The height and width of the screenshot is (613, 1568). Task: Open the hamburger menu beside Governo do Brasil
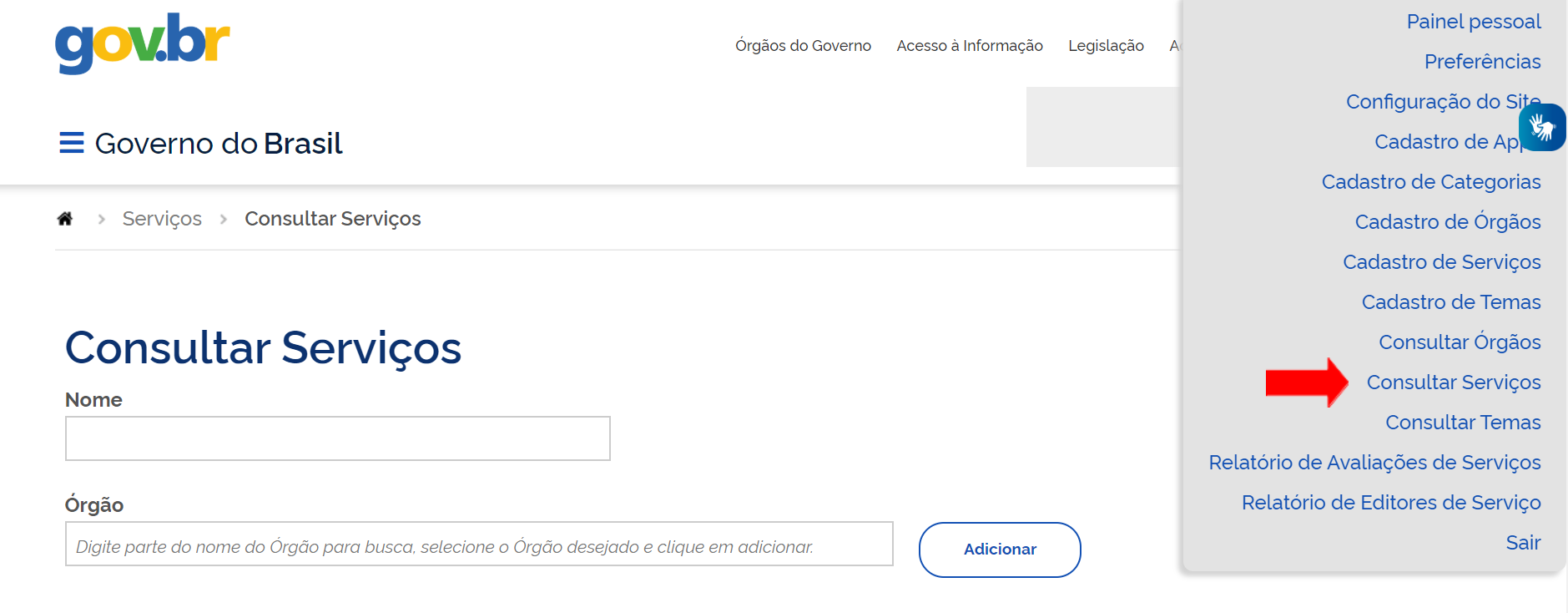[x=72, y=143]
